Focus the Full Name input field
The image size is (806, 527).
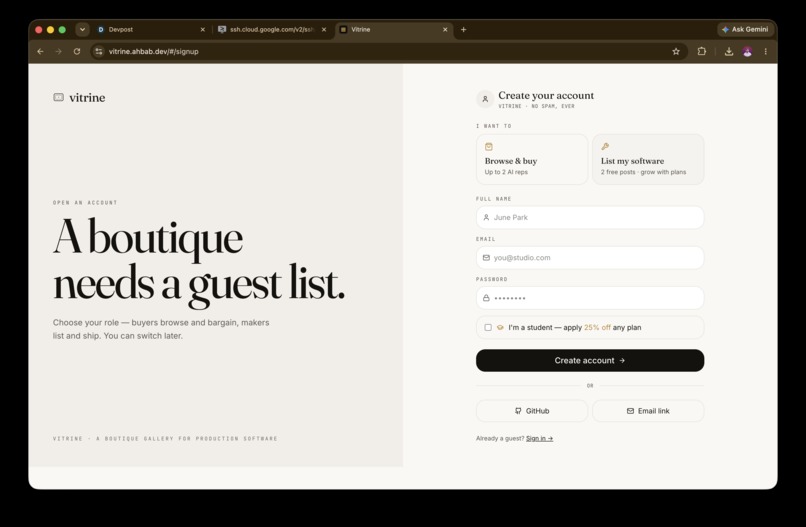point(590,217)
